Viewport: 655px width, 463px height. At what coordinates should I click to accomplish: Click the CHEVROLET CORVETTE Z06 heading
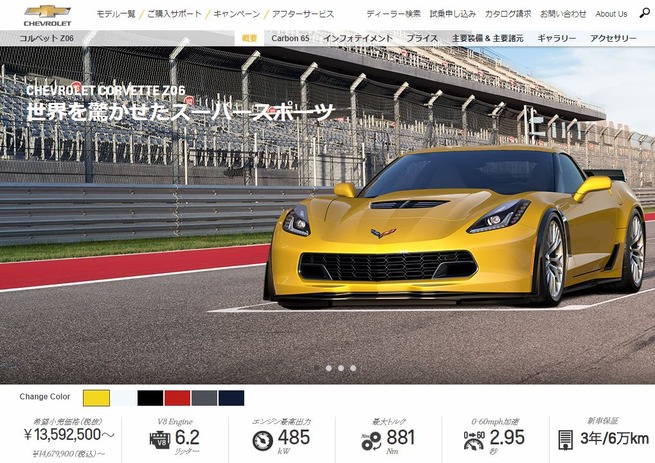(x=106, y=90)
